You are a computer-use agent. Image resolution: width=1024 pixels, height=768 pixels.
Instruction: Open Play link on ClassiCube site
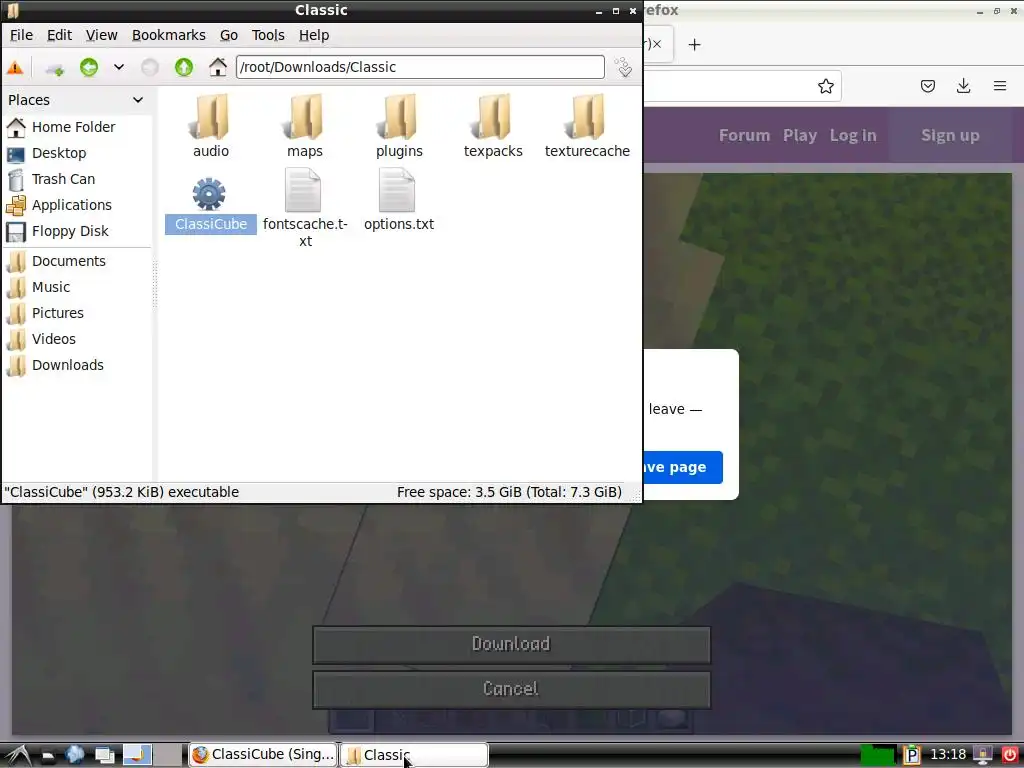point(800,136)
